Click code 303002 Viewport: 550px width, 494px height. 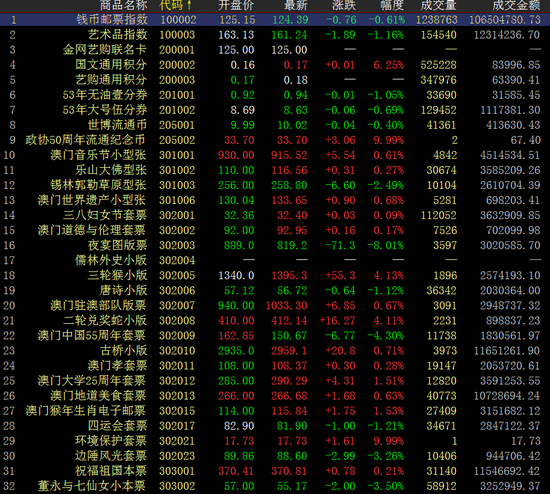(177, 486)
